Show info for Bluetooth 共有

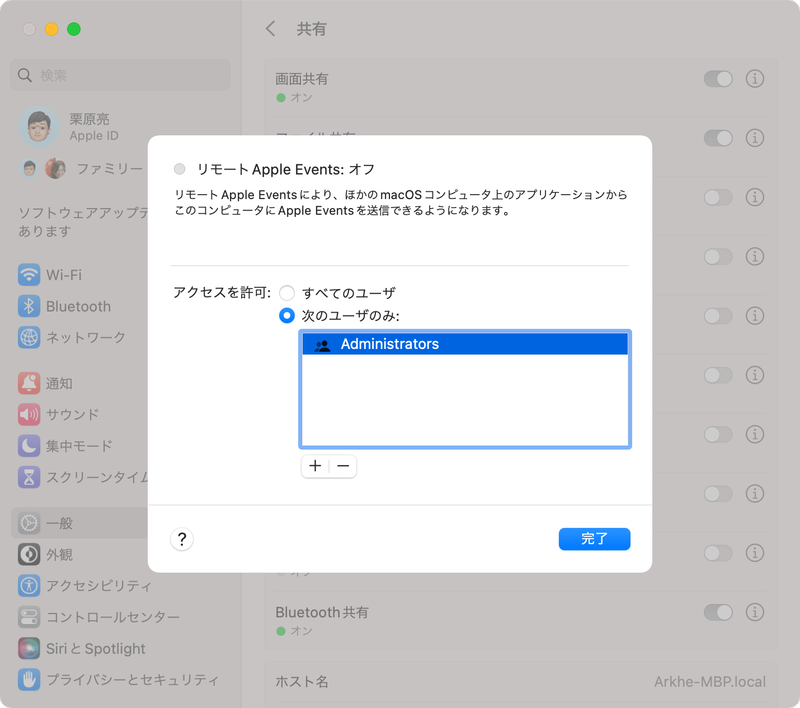[x=756, y=612]
